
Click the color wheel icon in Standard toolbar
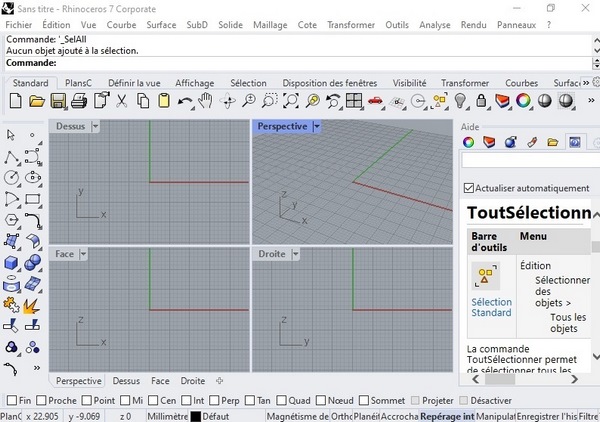click(x=523, y=101)
